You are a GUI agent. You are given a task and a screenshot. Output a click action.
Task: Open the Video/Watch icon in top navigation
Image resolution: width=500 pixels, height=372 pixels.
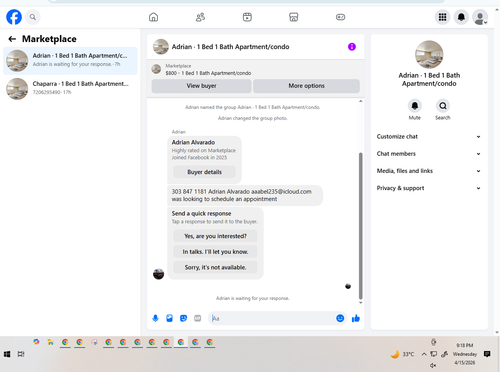click(x=247, y=17)
